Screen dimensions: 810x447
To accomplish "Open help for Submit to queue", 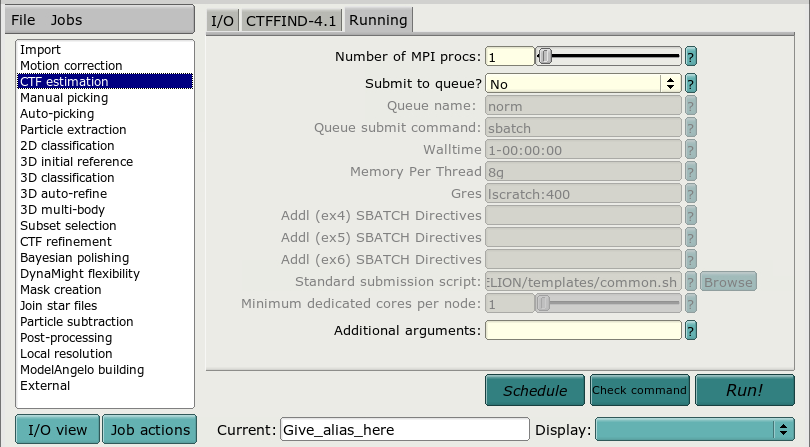I will [x=691, y=84].
